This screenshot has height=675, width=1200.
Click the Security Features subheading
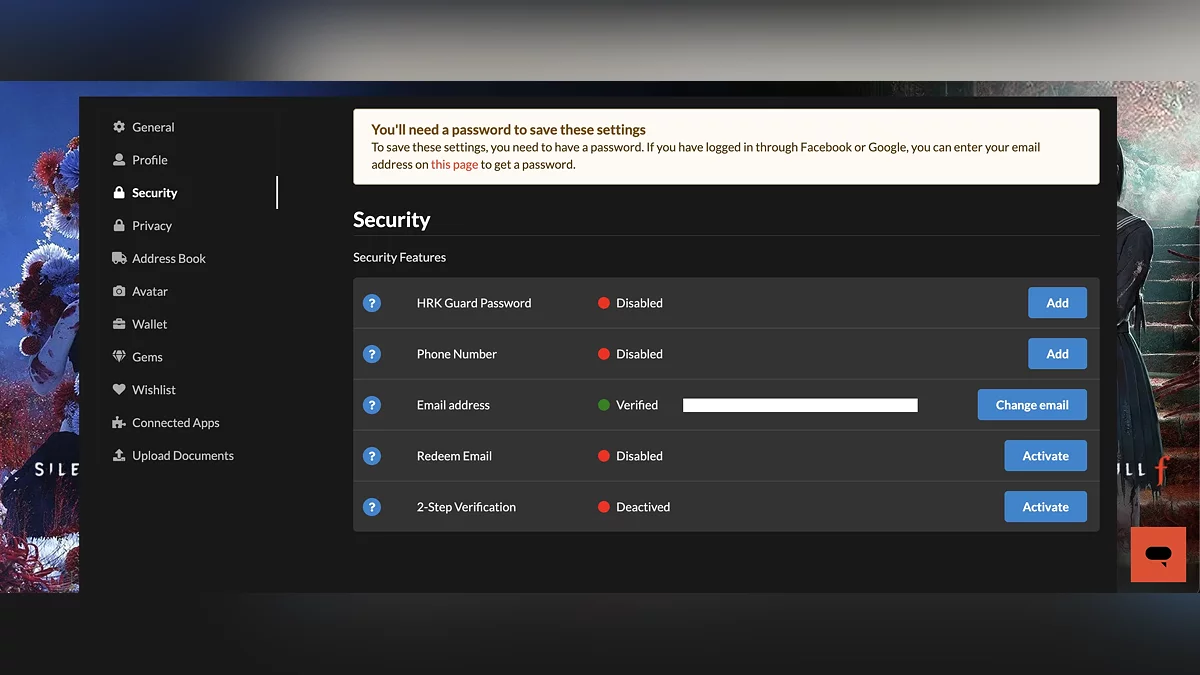(399, 257)
